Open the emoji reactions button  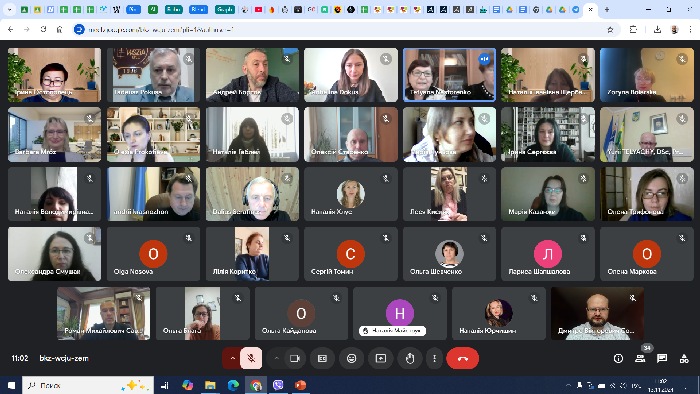coord(352,358)
